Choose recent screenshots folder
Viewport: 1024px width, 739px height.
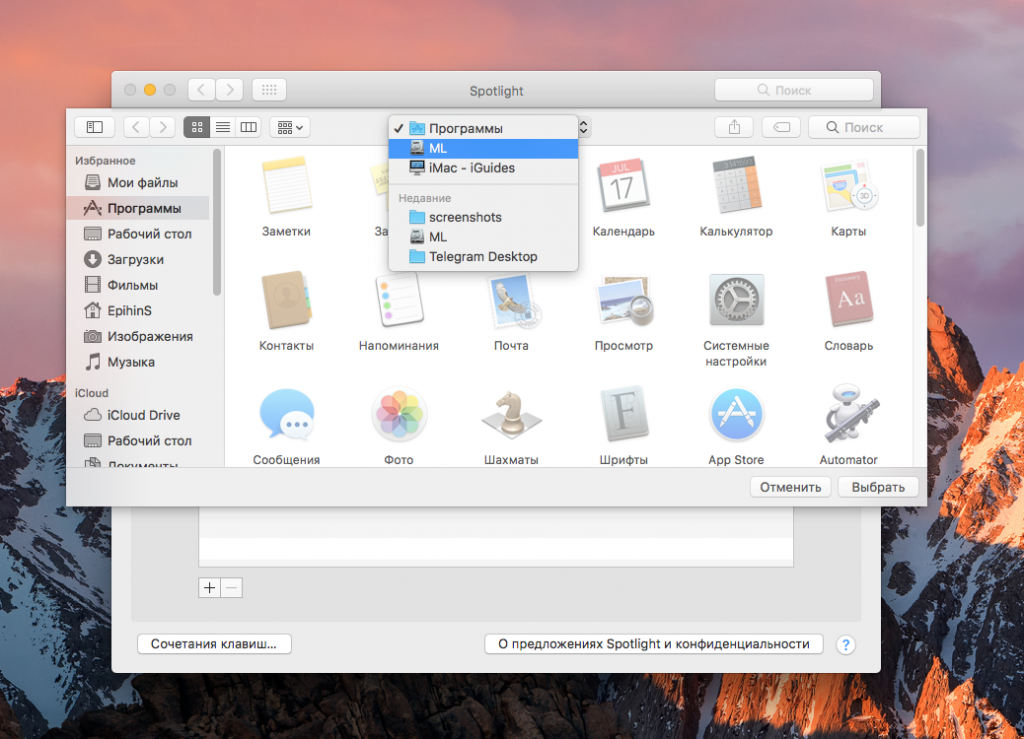483,217
